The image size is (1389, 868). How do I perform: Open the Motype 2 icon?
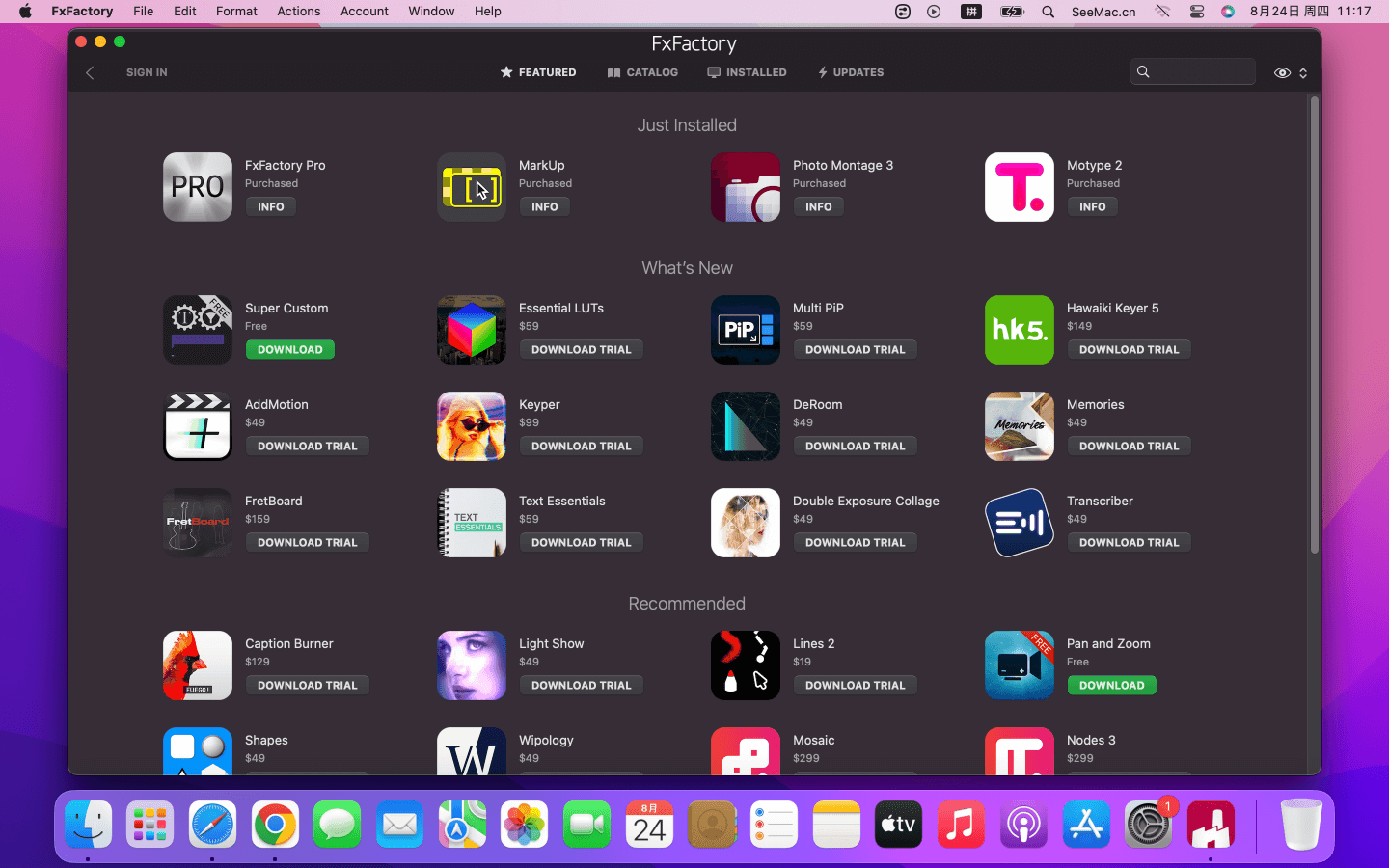tap(1020, 187)
